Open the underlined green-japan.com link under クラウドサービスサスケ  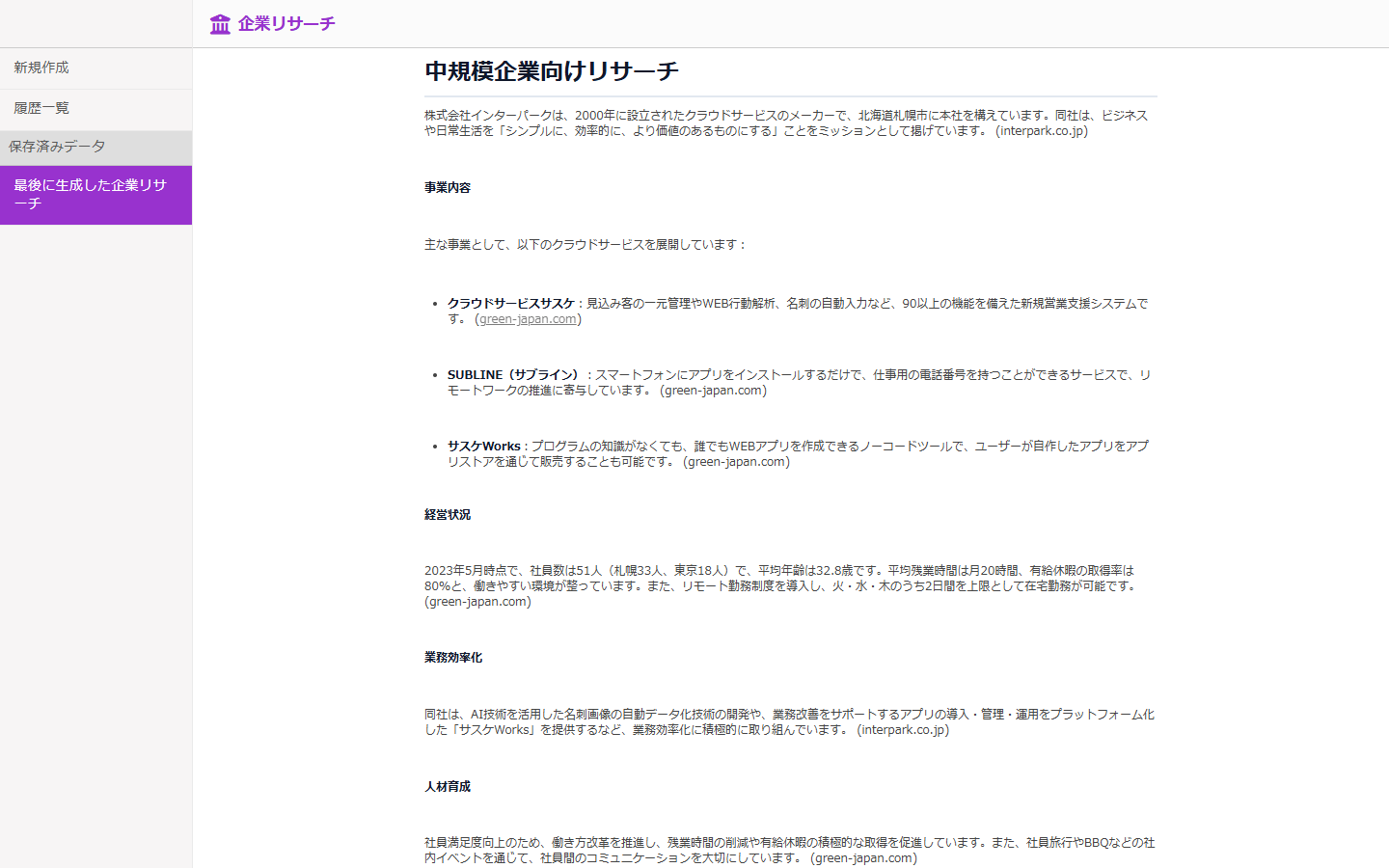tap(527, 318)
